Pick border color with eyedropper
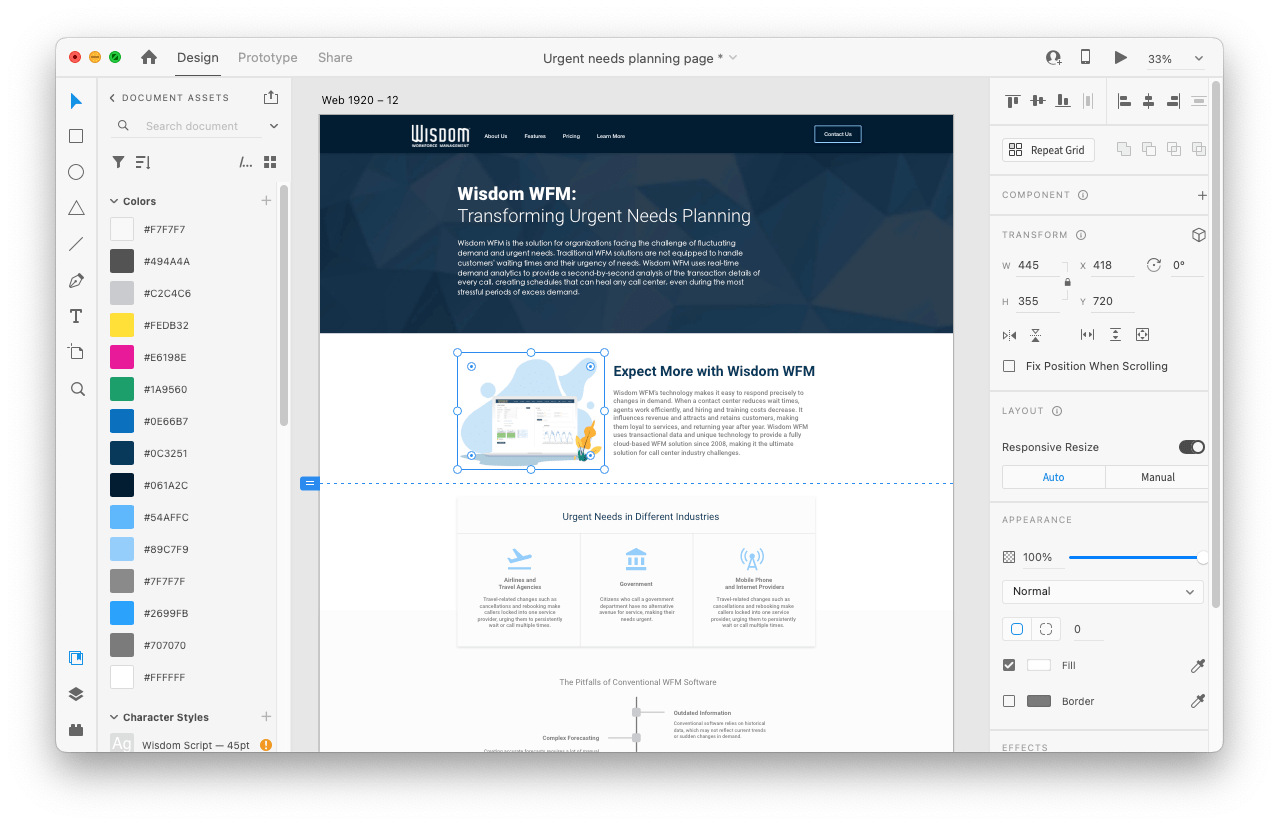1279x826 pixels. [1198, 701]
